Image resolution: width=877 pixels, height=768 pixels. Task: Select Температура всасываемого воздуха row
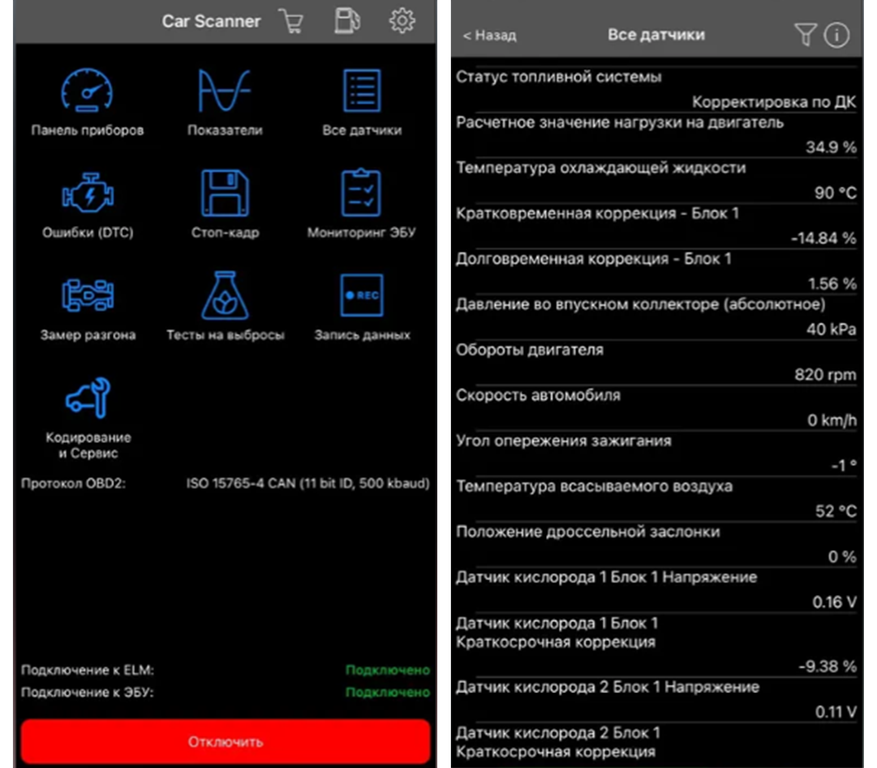pos(656,498)
